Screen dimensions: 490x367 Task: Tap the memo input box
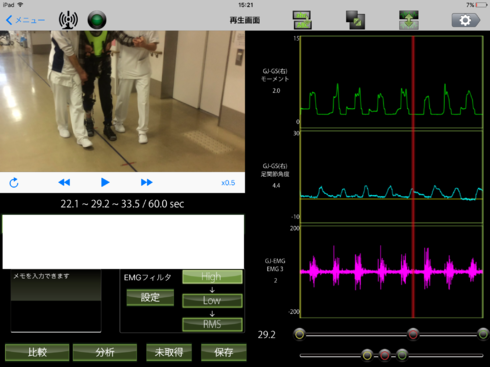56,301
